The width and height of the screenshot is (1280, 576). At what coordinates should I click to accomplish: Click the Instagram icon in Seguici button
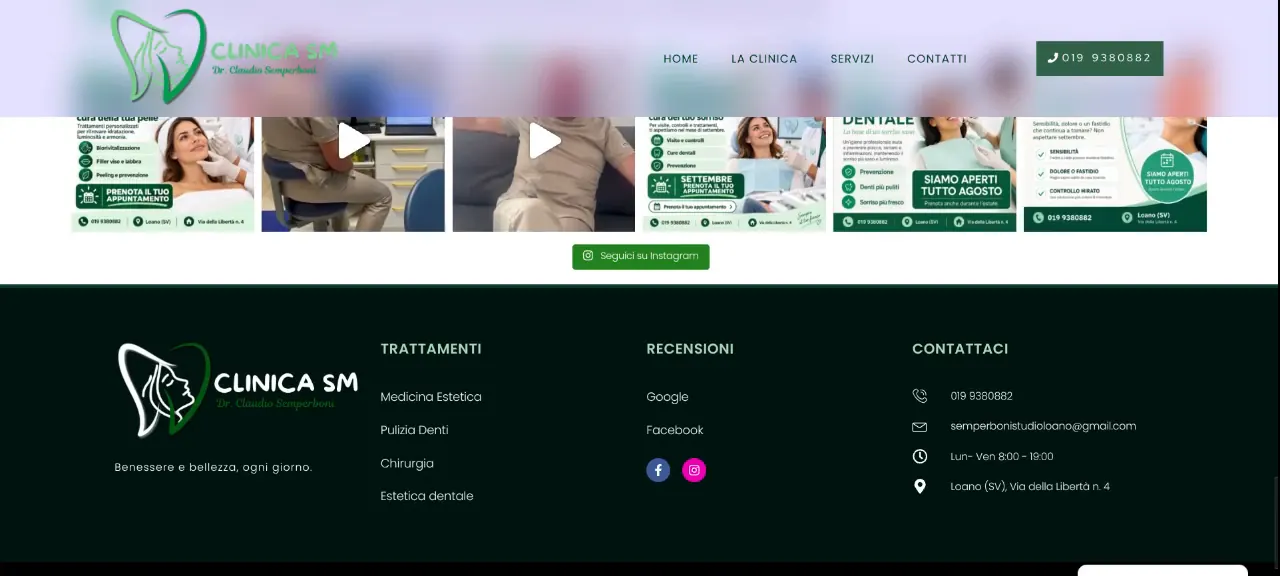[588, 256]
